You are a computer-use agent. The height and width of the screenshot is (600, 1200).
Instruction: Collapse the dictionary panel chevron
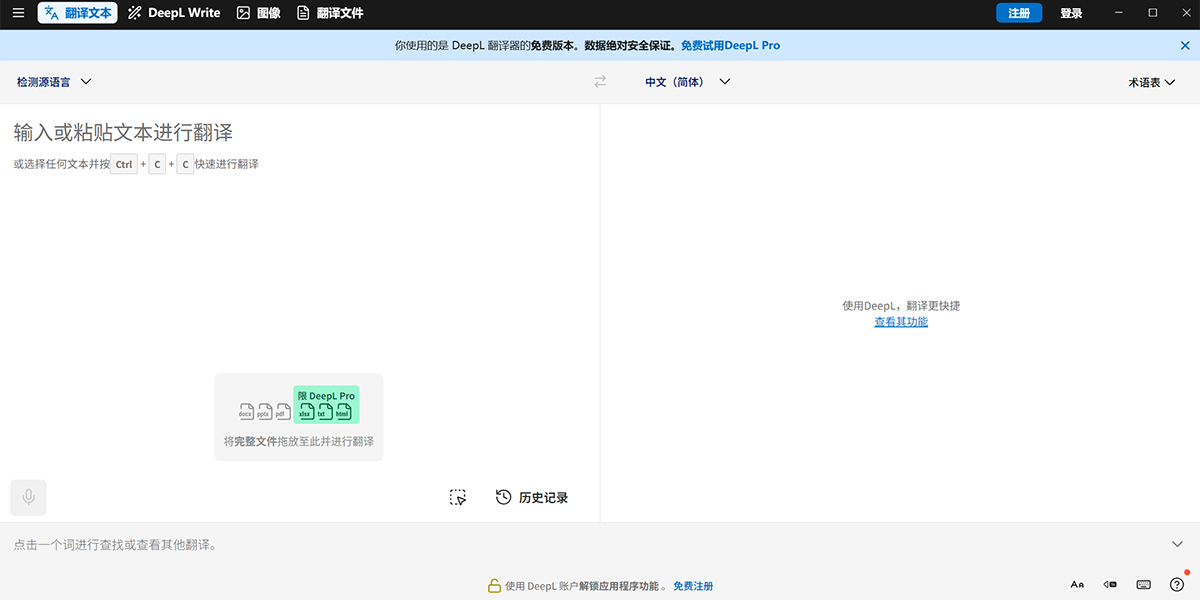coord(1177,543)
